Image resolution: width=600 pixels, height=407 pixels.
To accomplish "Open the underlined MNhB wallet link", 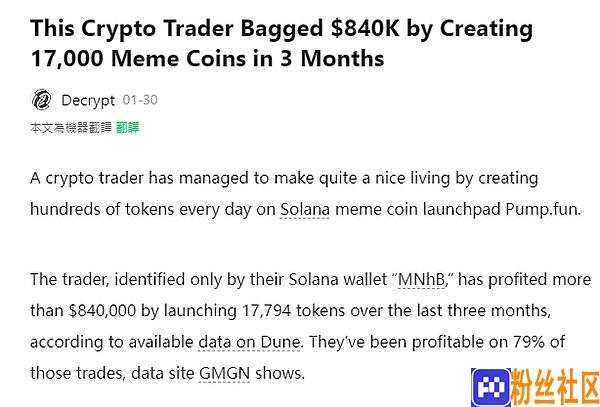I will point(422,280).
